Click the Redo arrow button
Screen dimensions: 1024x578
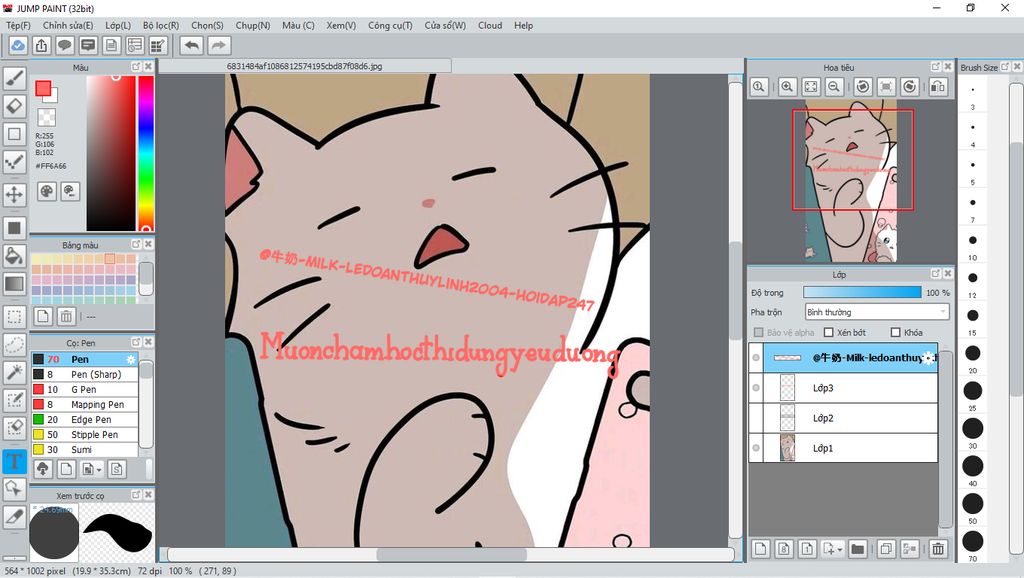219,46
